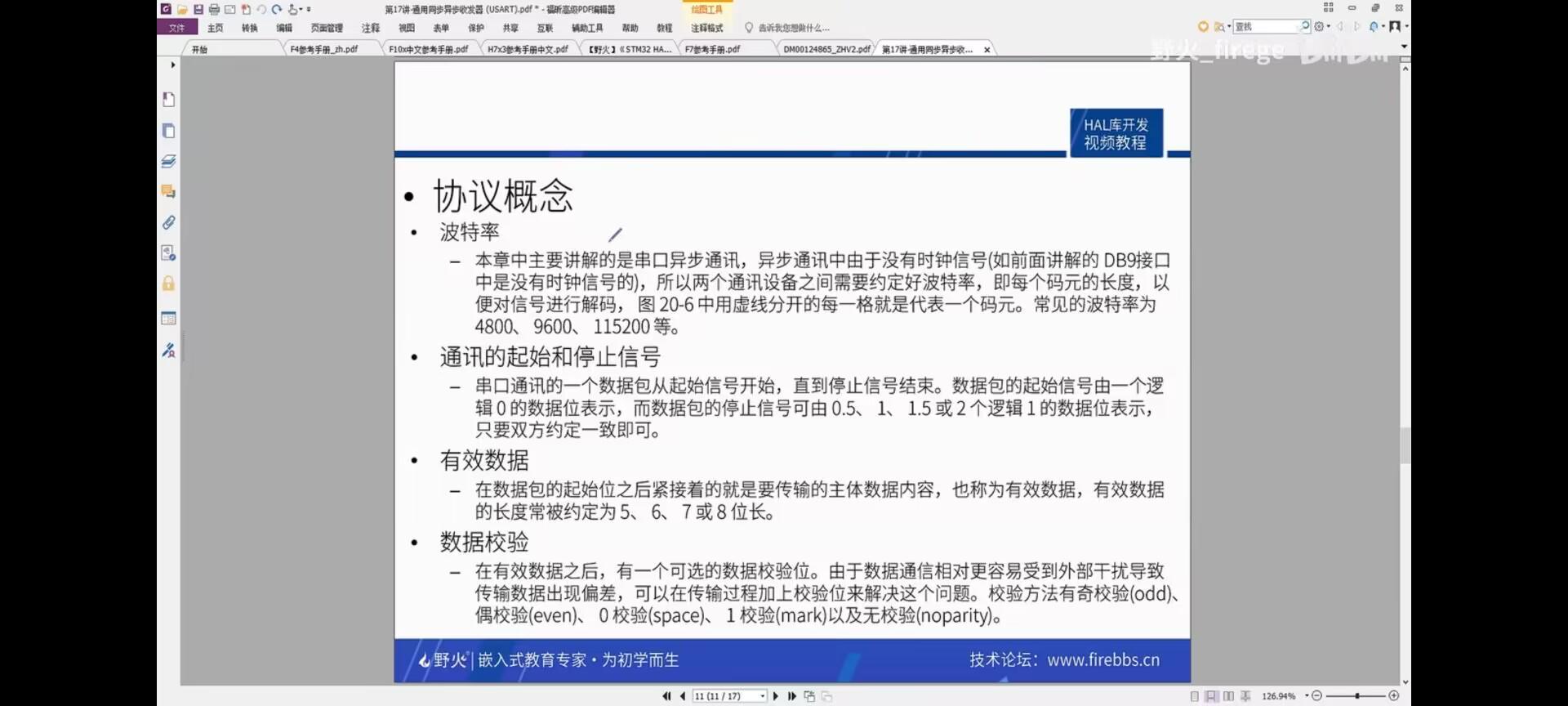This screenshot has height=706, width=1568.
Task: Open the Pages thumbnail panel icon
Action: [x=168, y=131]
